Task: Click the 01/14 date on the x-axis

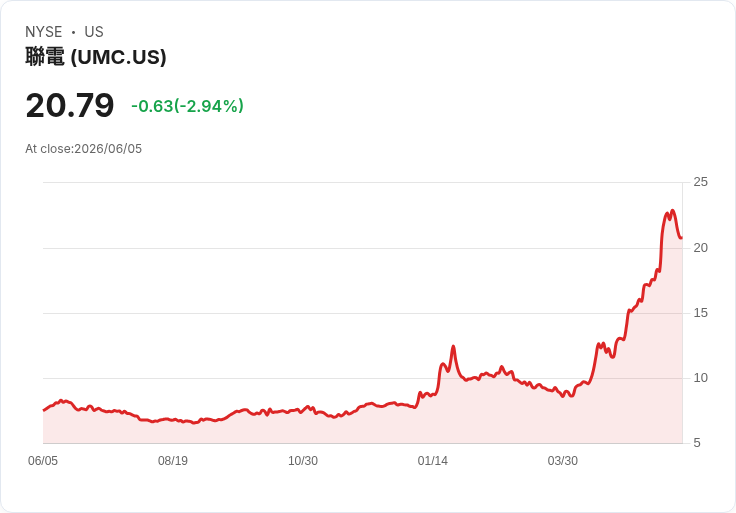Action: click(433, 460)
